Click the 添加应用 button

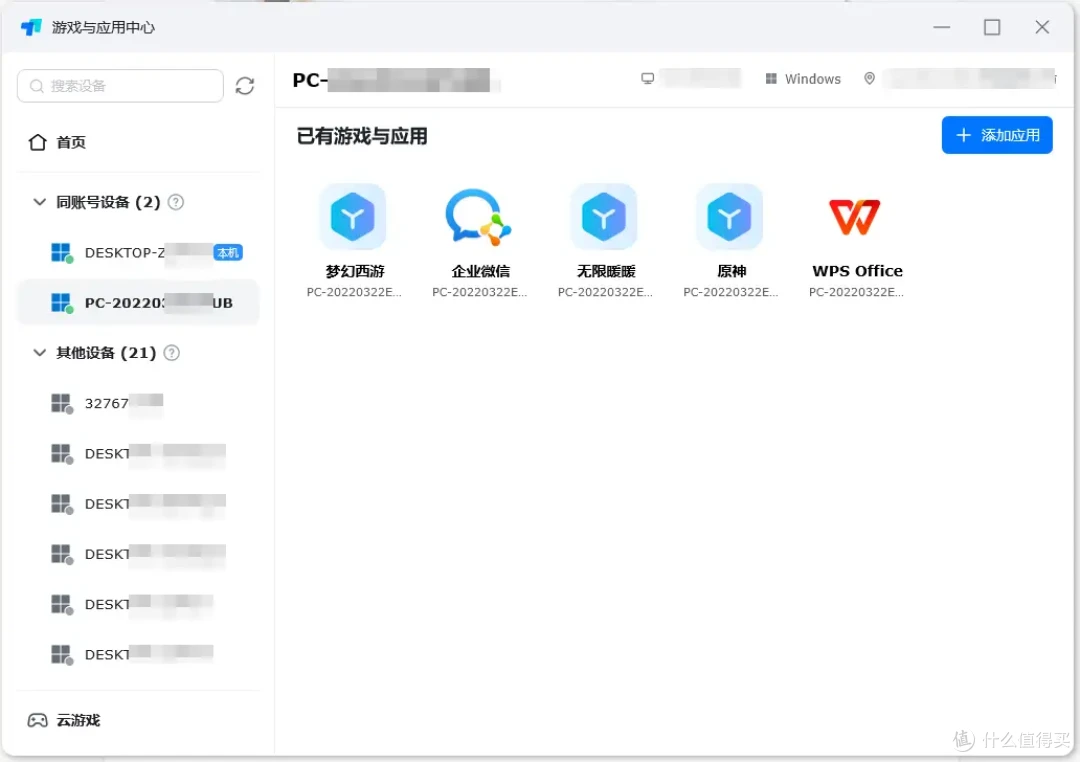pos(997,135)
